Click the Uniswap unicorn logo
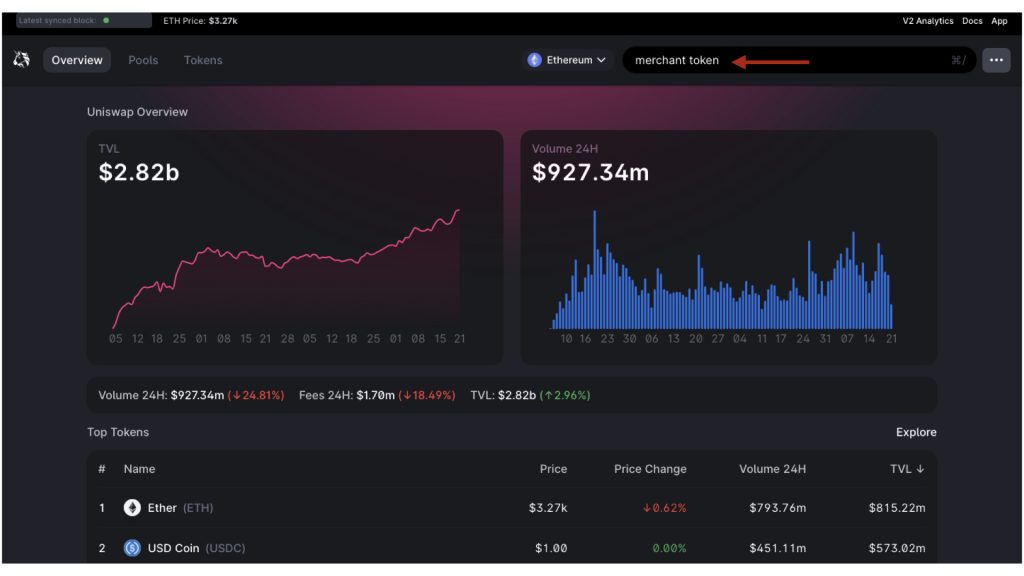The width and height of the screenshot is (1024, 576). tap(22, 59)
